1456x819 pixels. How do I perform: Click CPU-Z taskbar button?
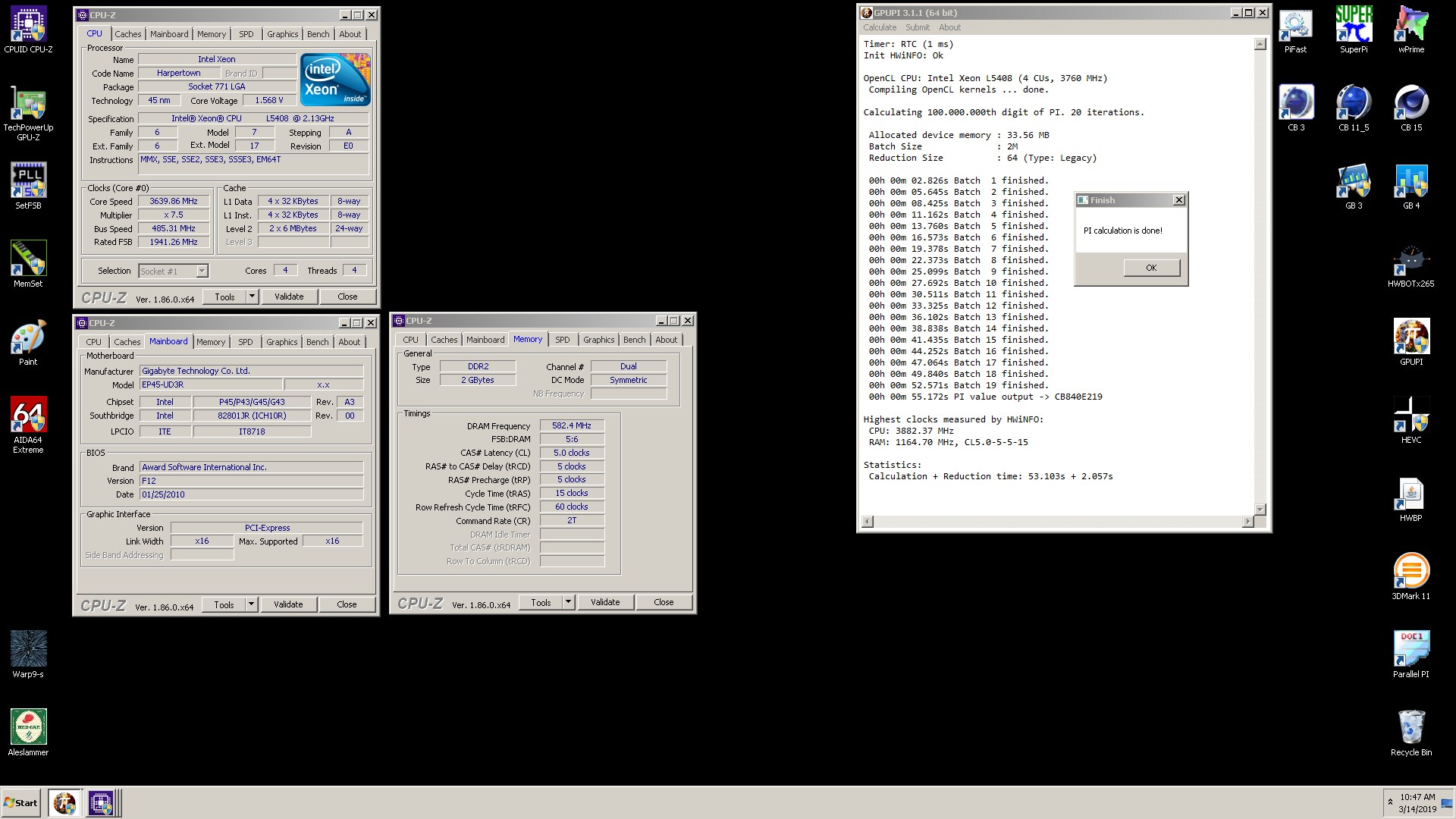tap(101, 802)
